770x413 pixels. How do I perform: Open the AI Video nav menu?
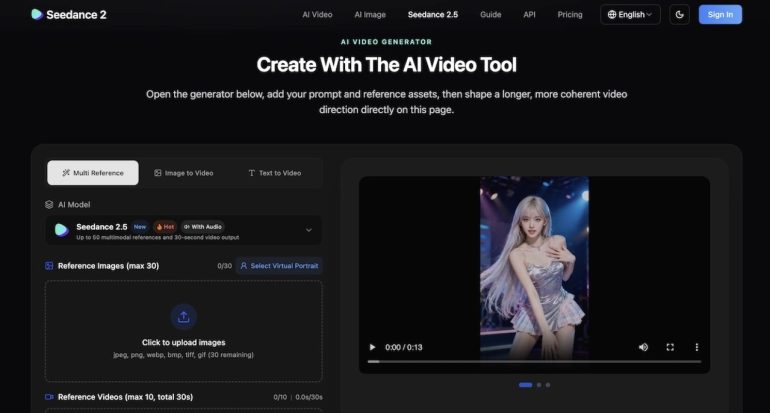pyautogui.click(x=317, y=15)
